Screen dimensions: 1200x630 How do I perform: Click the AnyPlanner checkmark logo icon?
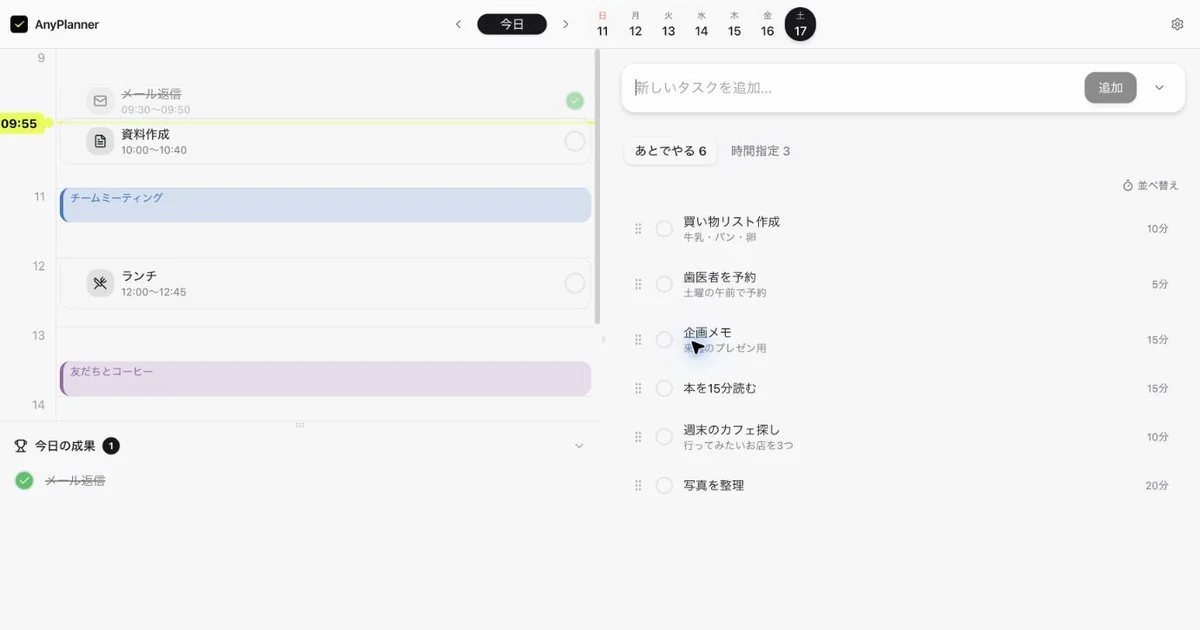click(19, 24)
